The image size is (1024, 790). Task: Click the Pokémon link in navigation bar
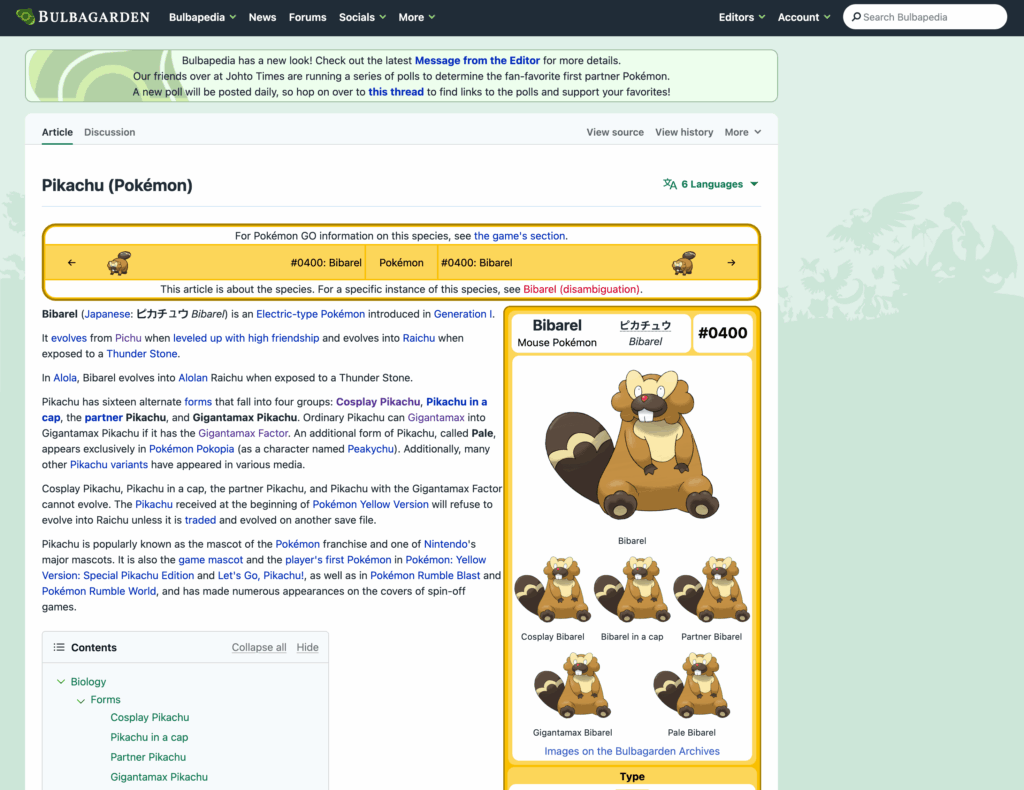tap(401, 262)
